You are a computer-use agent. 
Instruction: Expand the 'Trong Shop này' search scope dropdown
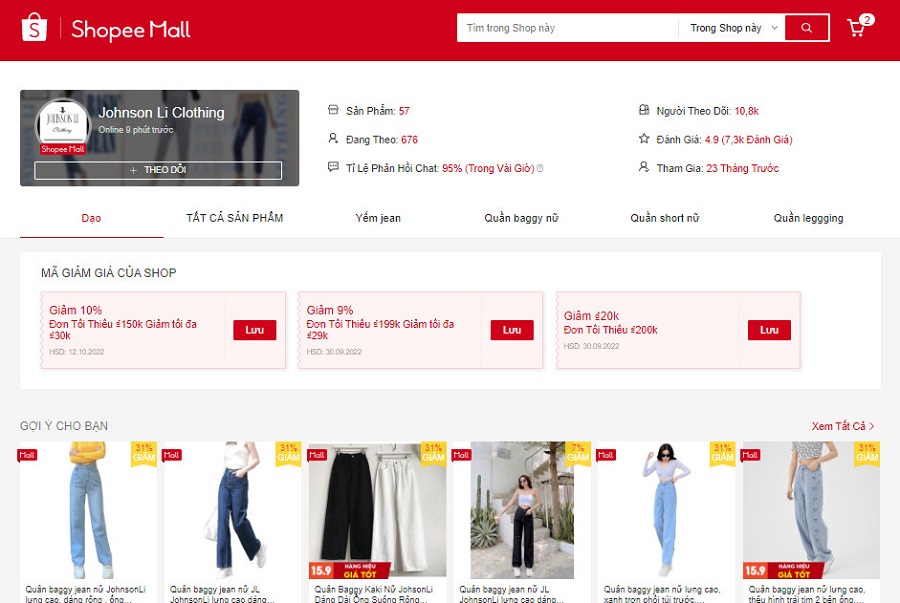pyautogui.click(x=733, y=28)
